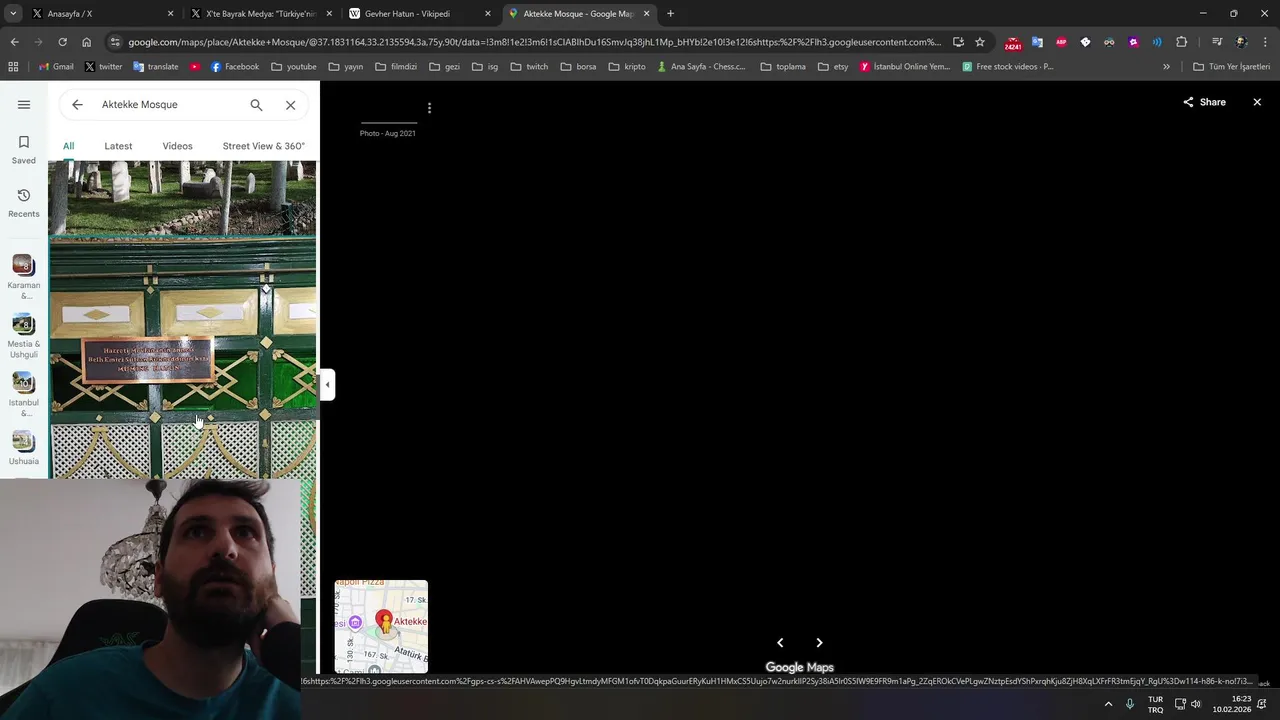Select the Street View & 360° tab
Screen dimensions: 1280x720
pyautogui.click(x=263, y=146)
